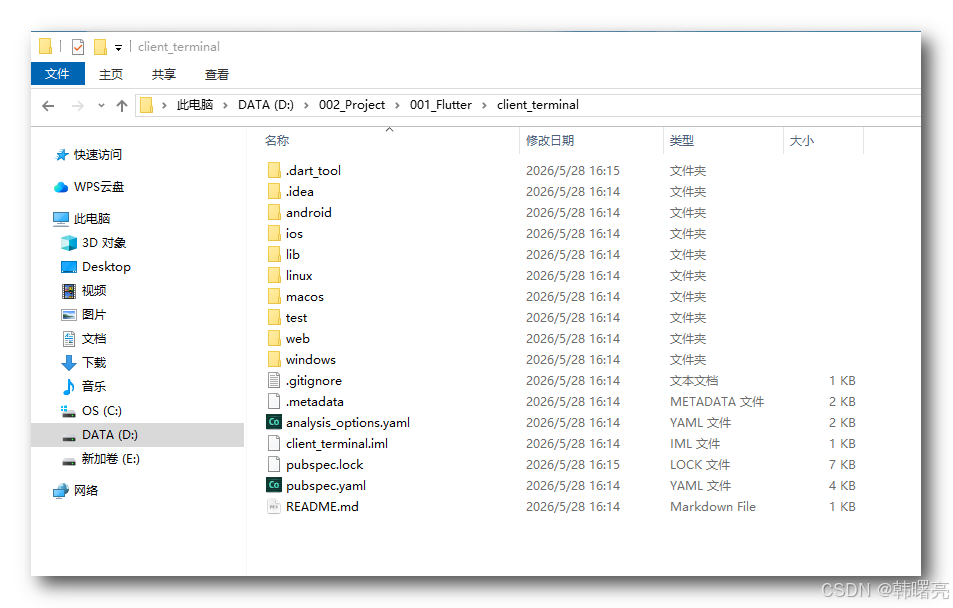This screenshot has height=608, width=953.
Task: Select the ios folder icon
Action: 274,233
